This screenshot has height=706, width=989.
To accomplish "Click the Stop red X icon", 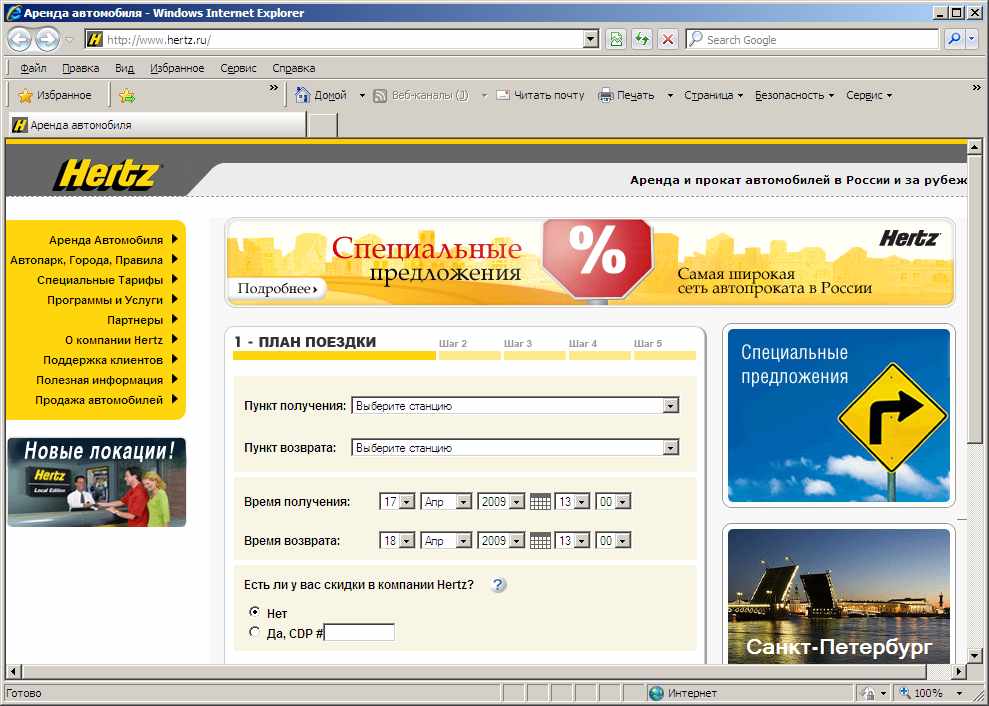I will [x=667, y=40].
